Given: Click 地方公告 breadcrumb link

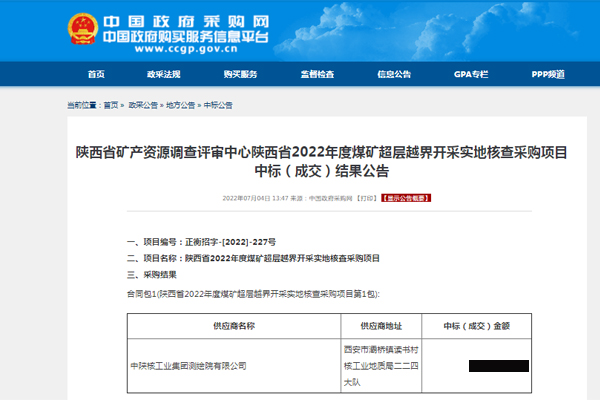Looking at the screenshot, I should coord(180,105).
